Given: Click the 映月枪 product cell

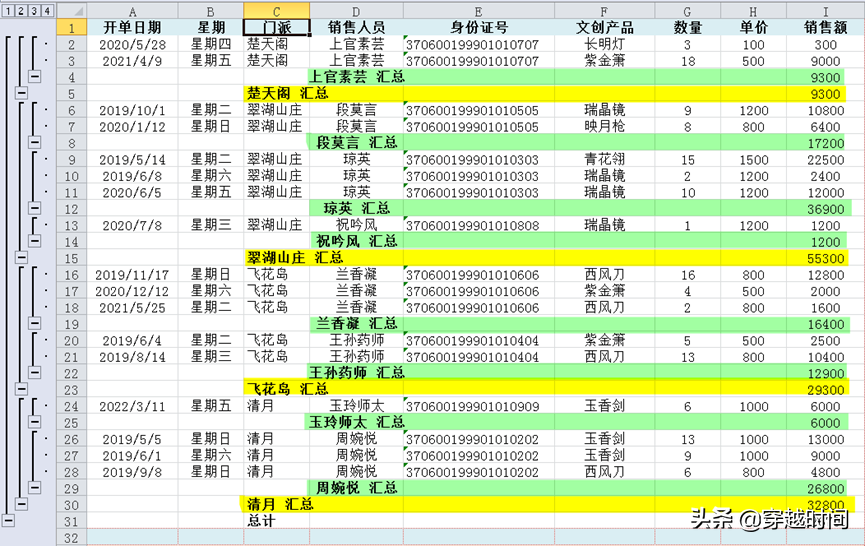Looking at the screenshot, I should click(x=605, y=126).
